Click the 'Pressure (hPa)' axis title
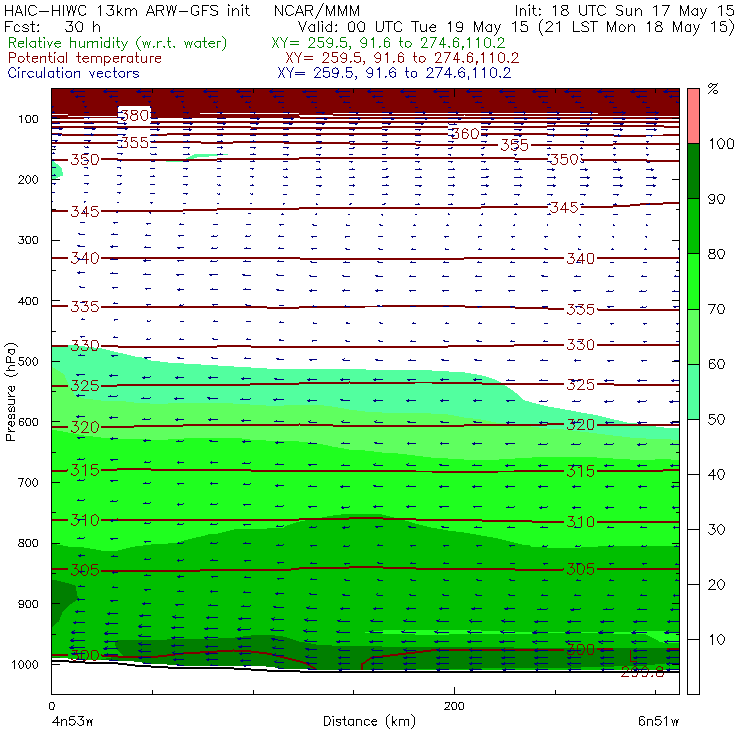This screenshot has width=740, height=740. [x=10, y=392]
